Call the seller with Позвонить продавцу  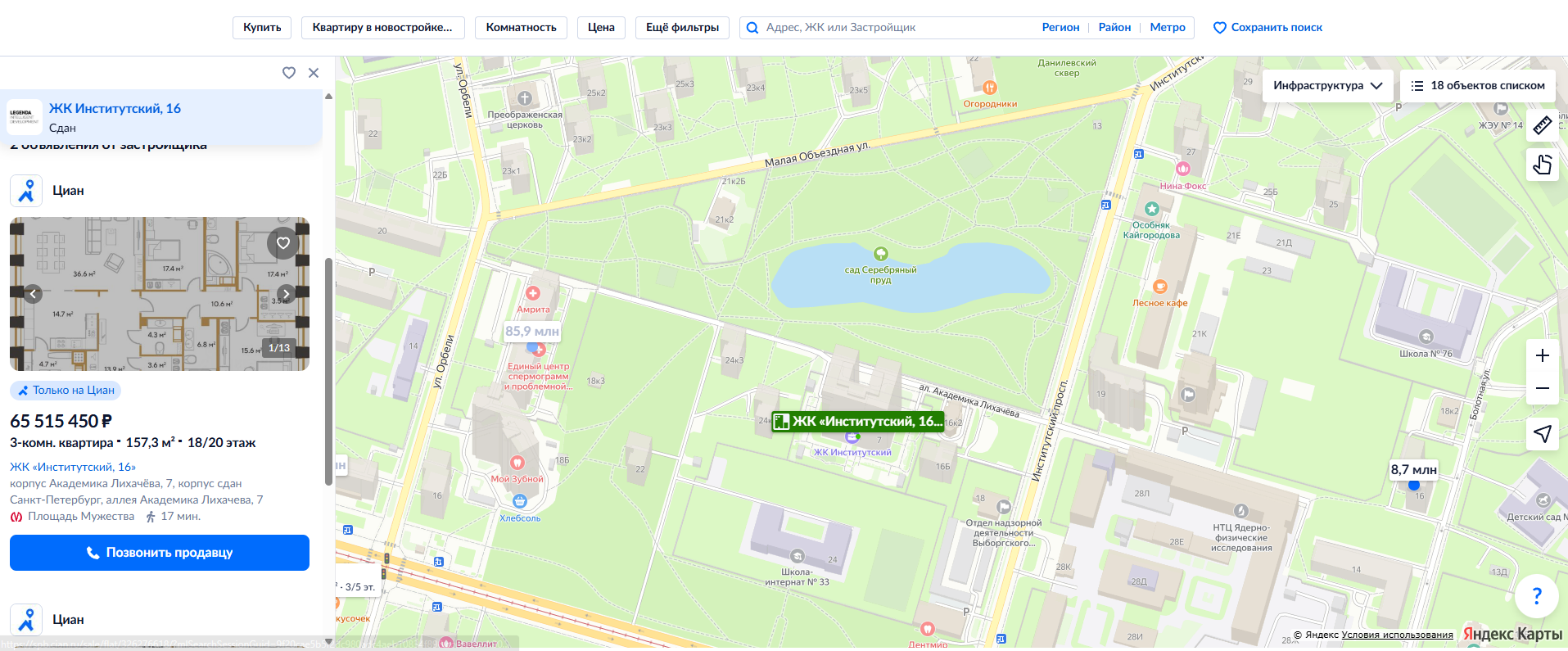point(160,553)
